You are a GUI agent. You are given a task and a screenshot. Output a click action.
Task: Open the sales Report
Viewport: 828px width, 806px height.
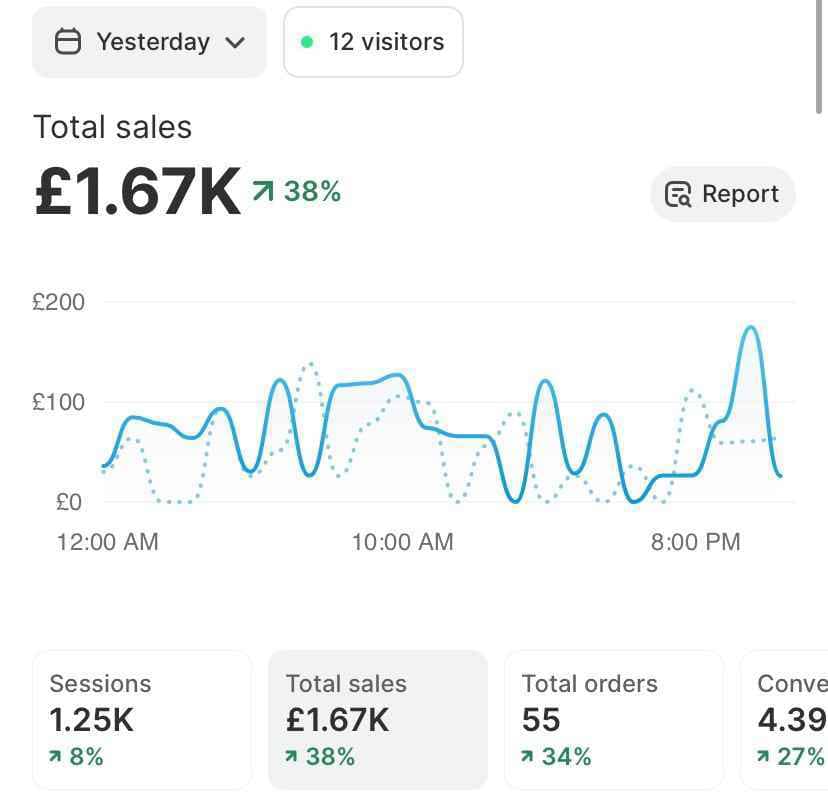tap(723, 194)
